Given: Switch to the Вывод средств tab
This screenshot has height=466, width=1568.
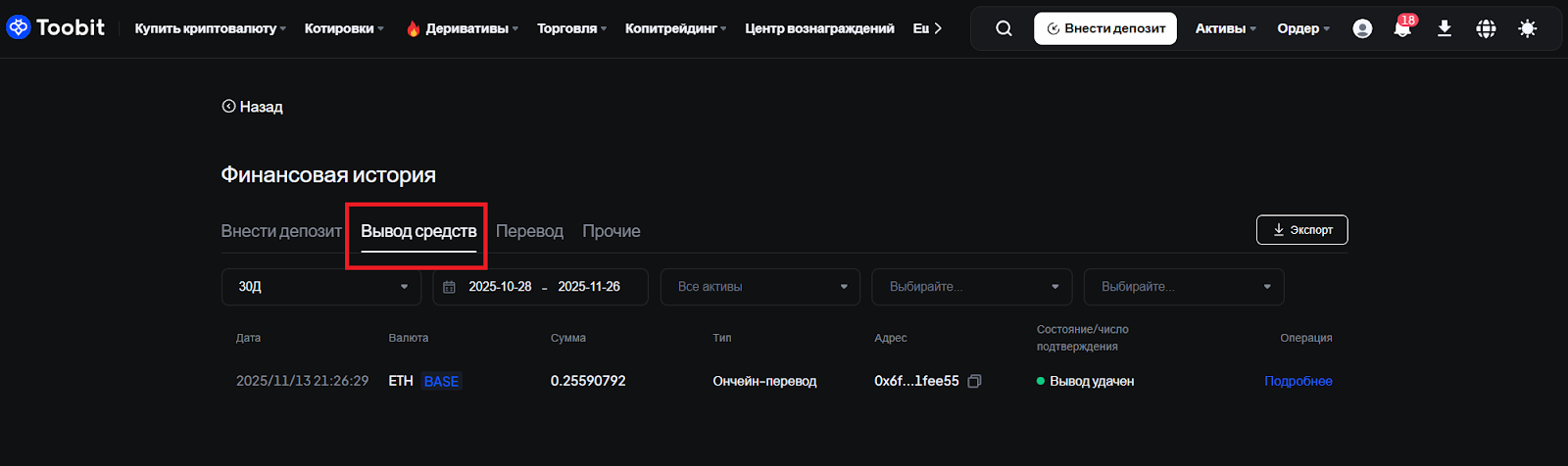Looking at the screenshot, I should 418,231.
